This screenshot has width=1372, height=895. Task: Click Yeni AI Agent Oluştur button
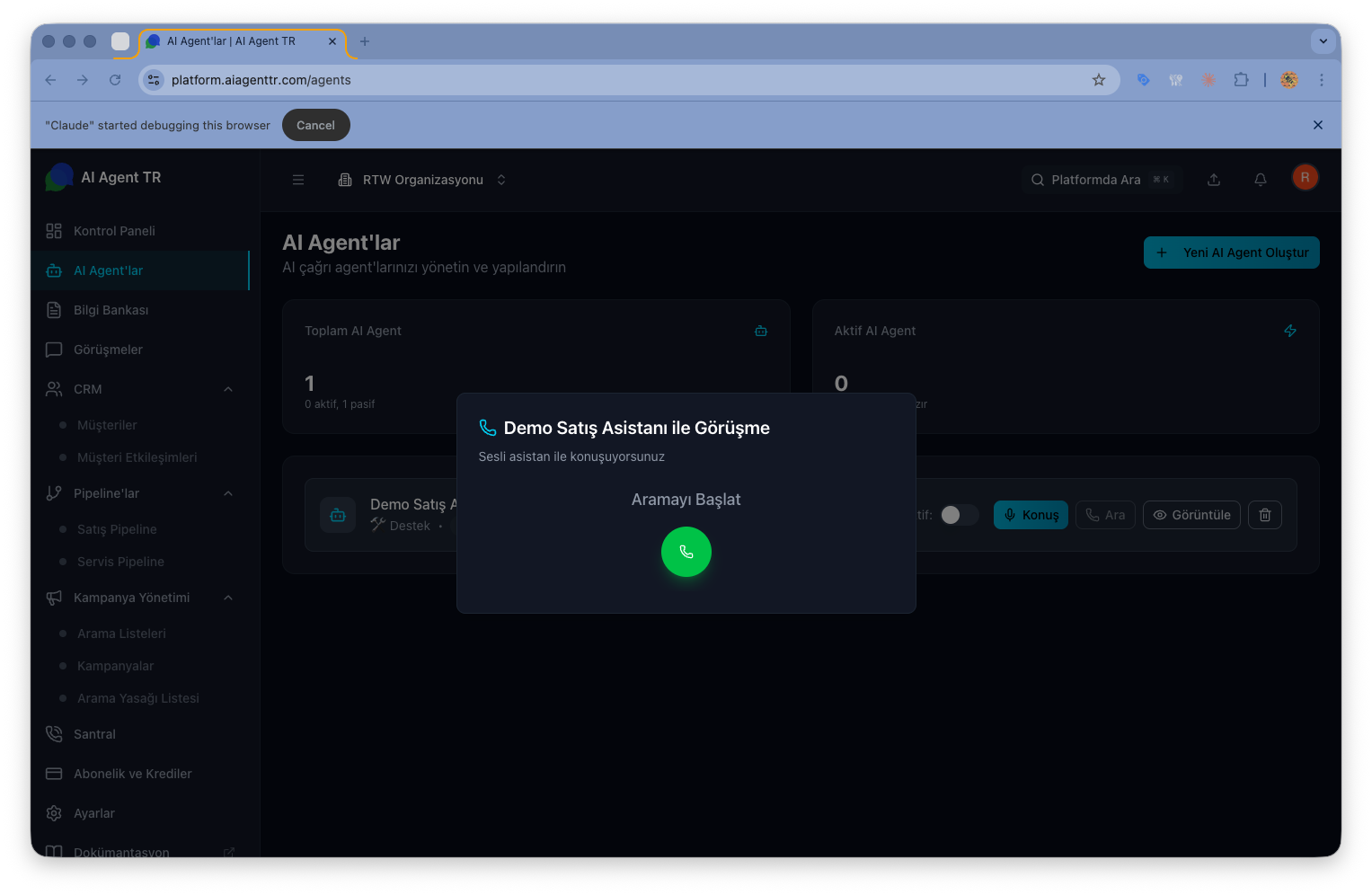pos(1231,253)
